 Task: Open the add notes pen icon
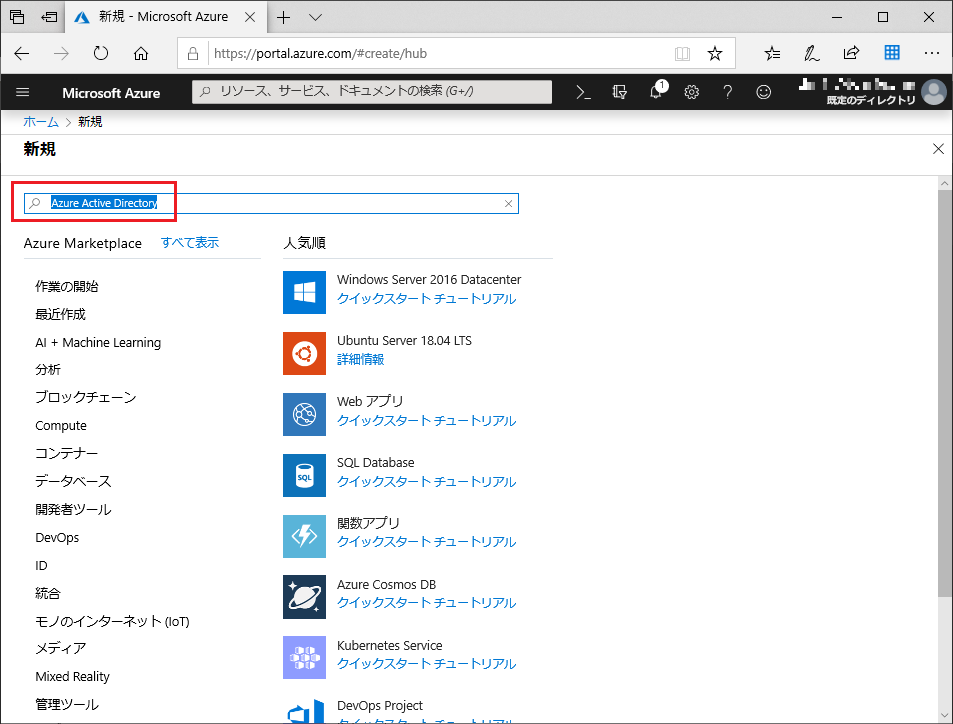[x=811, y=53]
